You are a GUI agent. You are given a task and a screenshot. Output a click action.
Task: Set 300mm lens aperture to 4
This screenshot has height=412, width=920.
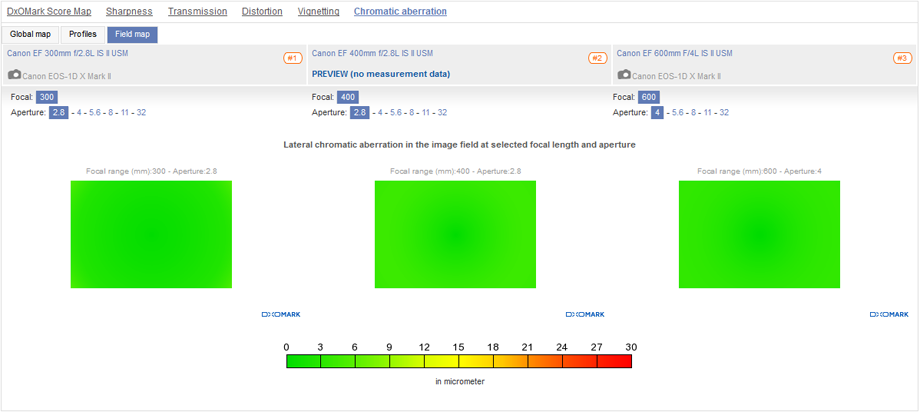pos(79,113)
